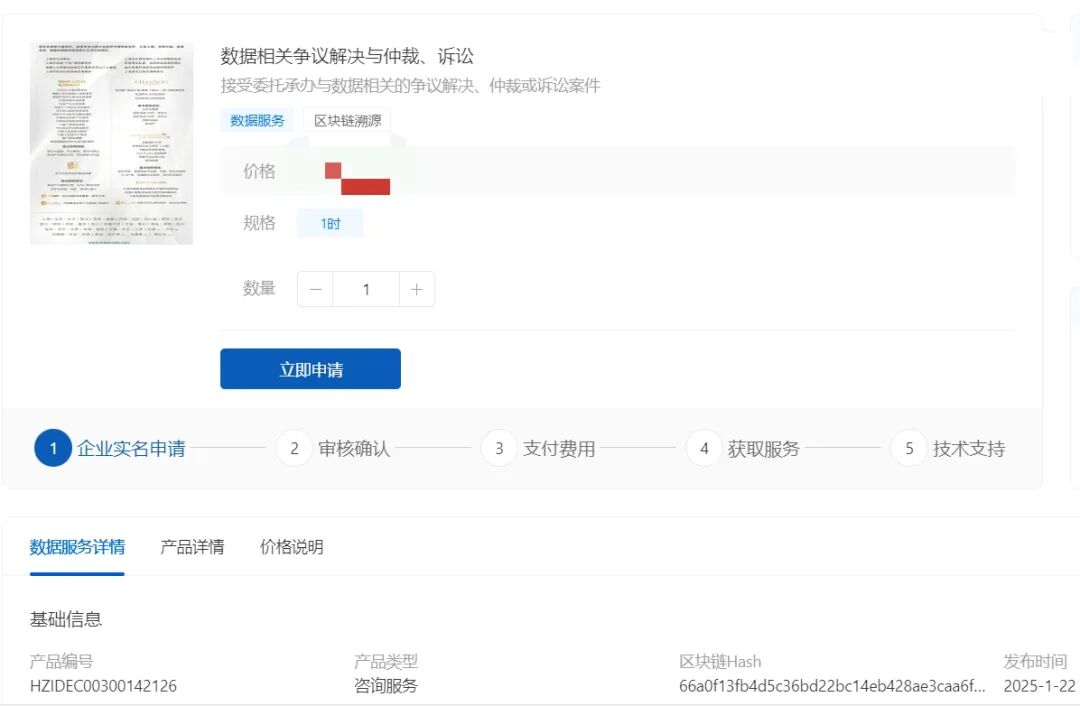
Task: Switch to the 产品详情 tab
Action: click(191, 547)
